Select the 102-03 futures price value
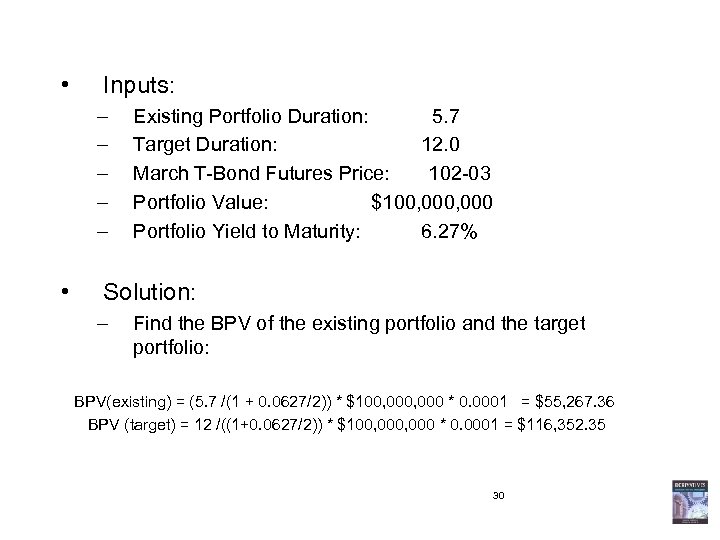Image resolution: width=720 pixels, height=540 pixels. pos(457,174)
